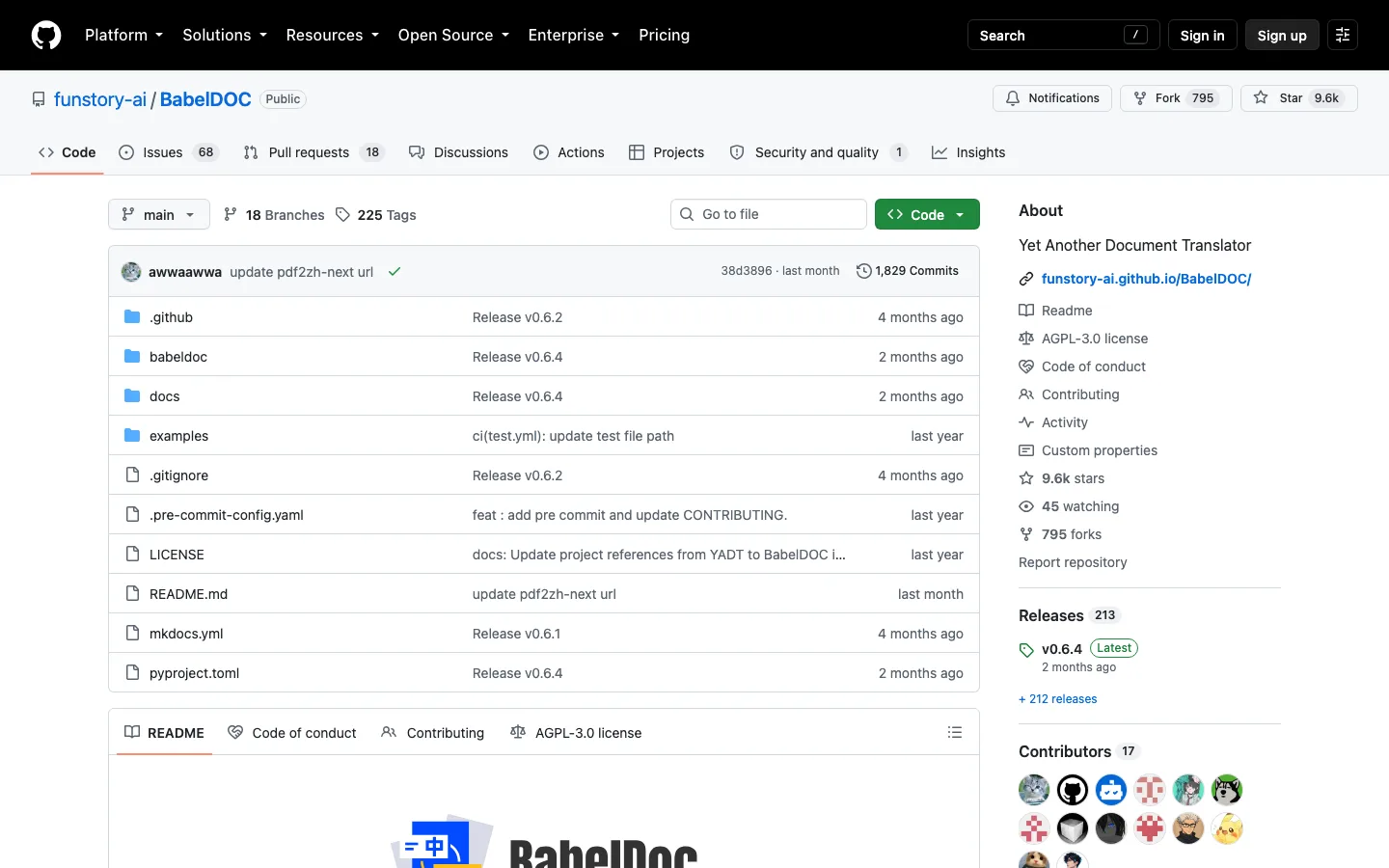The height and width of the screenshot is (868, 1389).
Task: Click the pyproject.toml file icon
Action: [132, 673]
